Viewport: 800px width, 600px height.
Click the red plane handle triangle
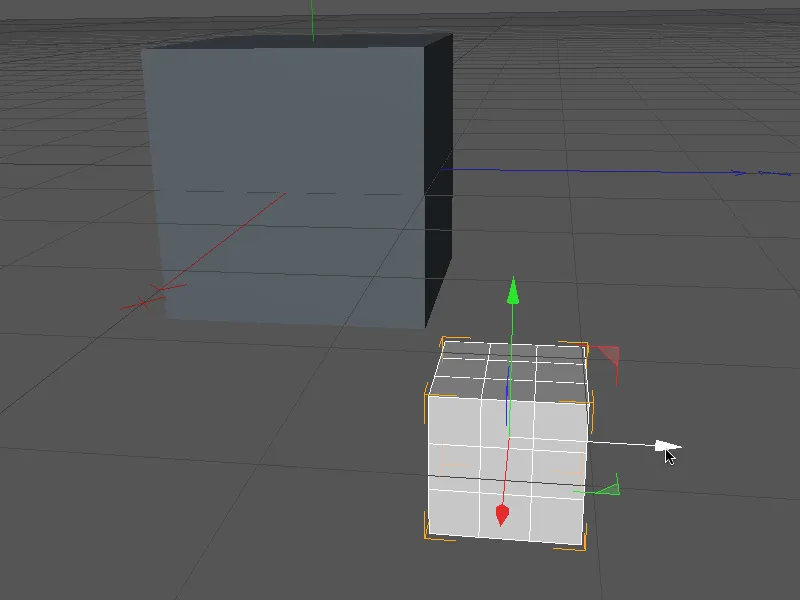click(x=608, y=354)
